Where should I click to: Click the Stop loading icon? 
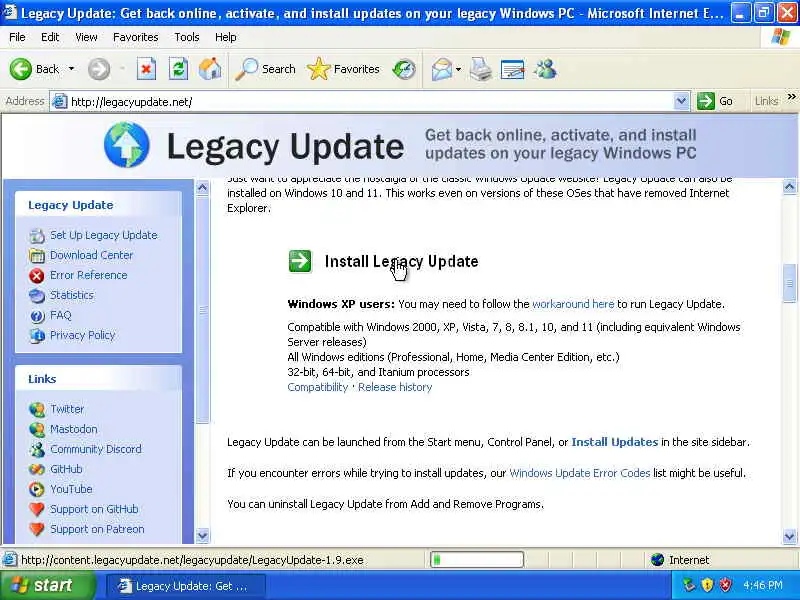tap(146, 69)
